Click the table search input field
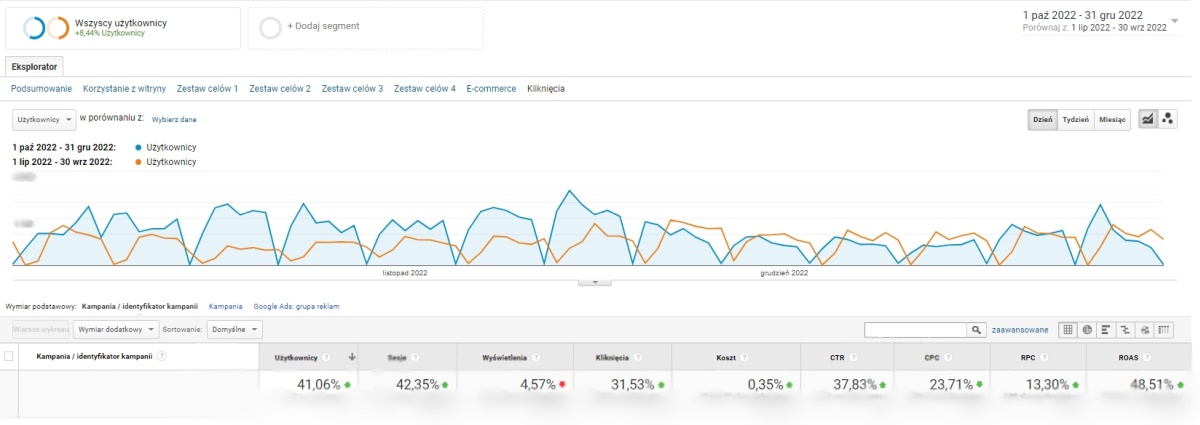The width and height of the screenshot is (1200, 425). tap(915, 329)
